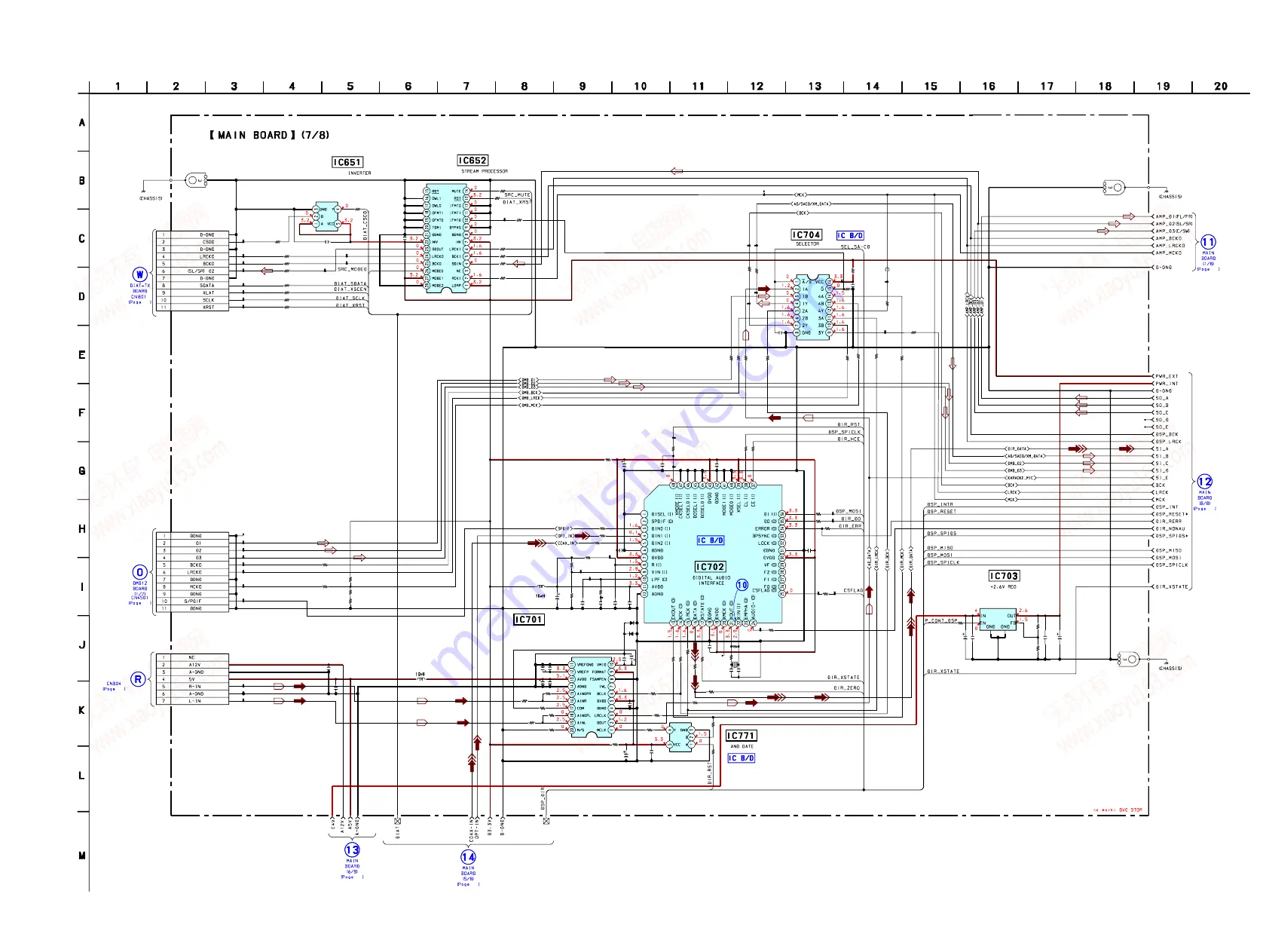The image size is (1266, 952).
Task: Click the DIR_HCE signal label
Action: [x=849, y=439]
